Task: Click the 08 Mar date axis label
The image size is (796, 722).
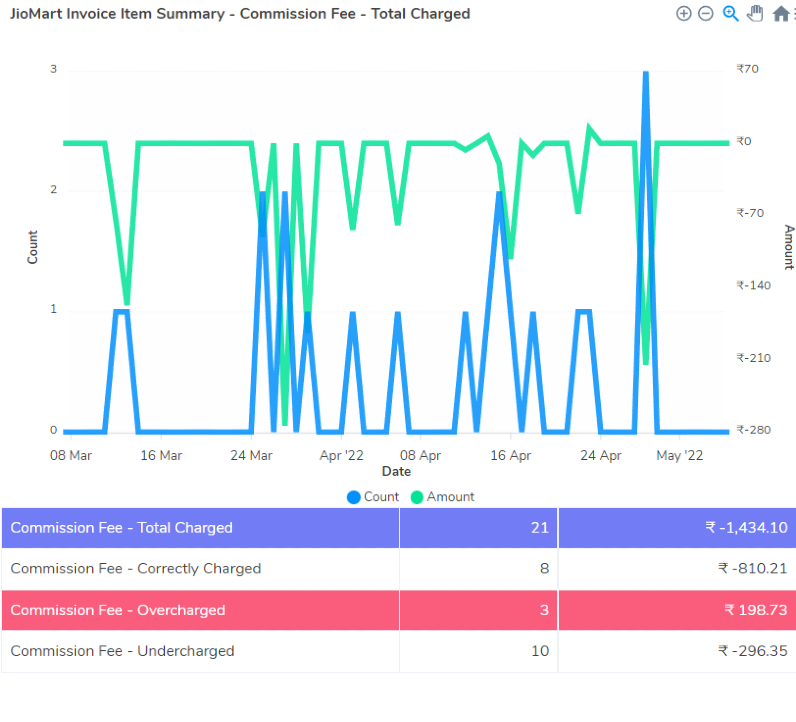Action: coord(71,455)
